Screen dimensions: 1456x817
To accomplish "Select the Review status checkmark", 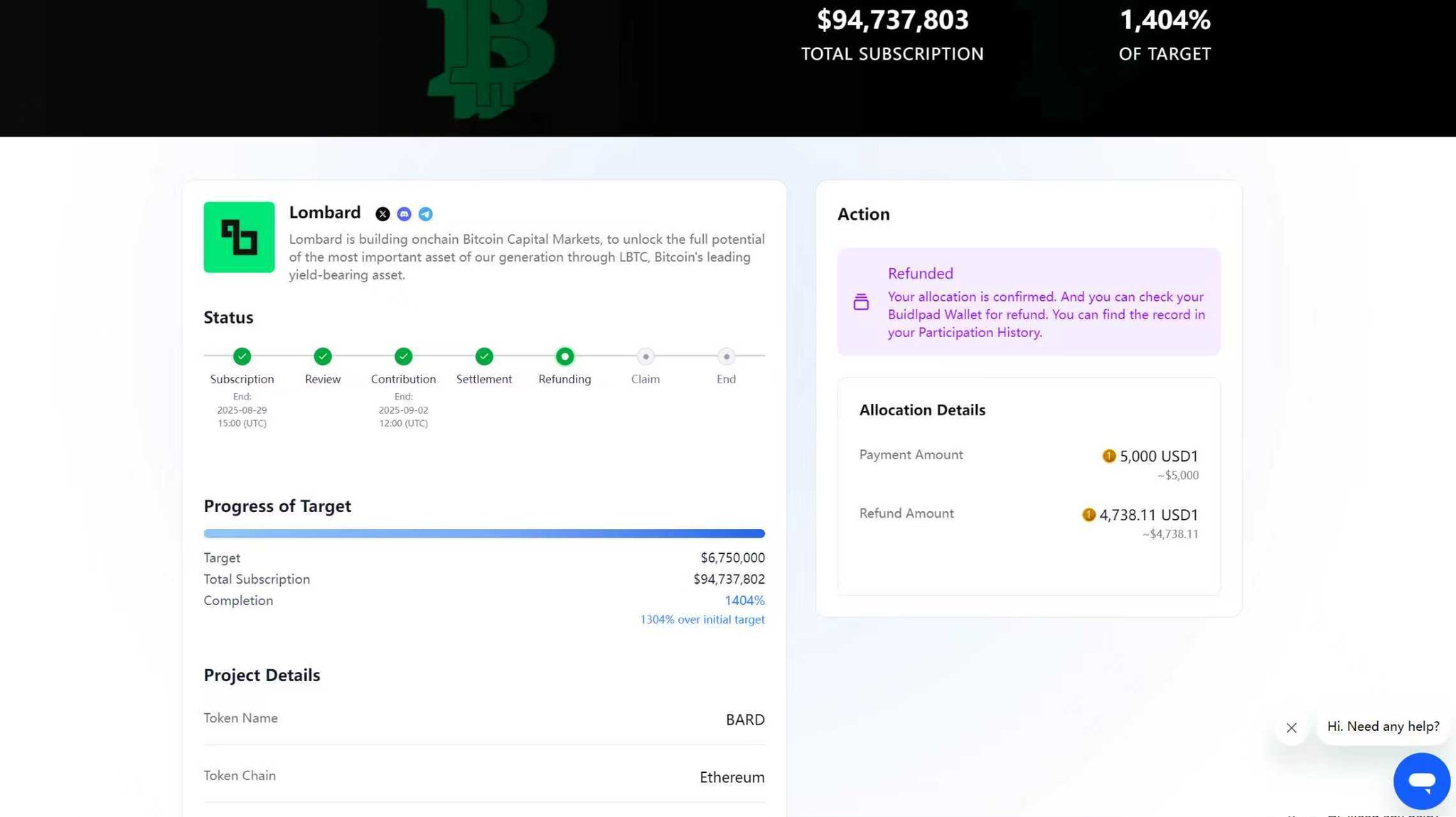I will (323, 356).
